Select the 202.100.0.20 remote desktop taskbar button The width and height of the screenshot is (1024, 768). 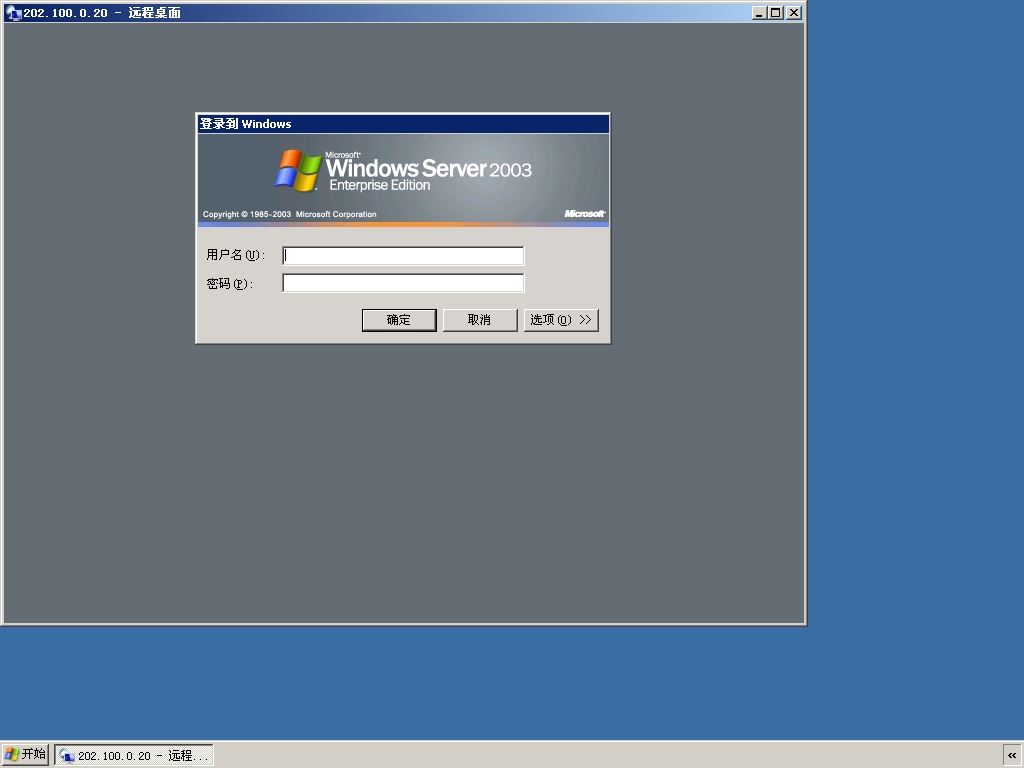(134, 756)
